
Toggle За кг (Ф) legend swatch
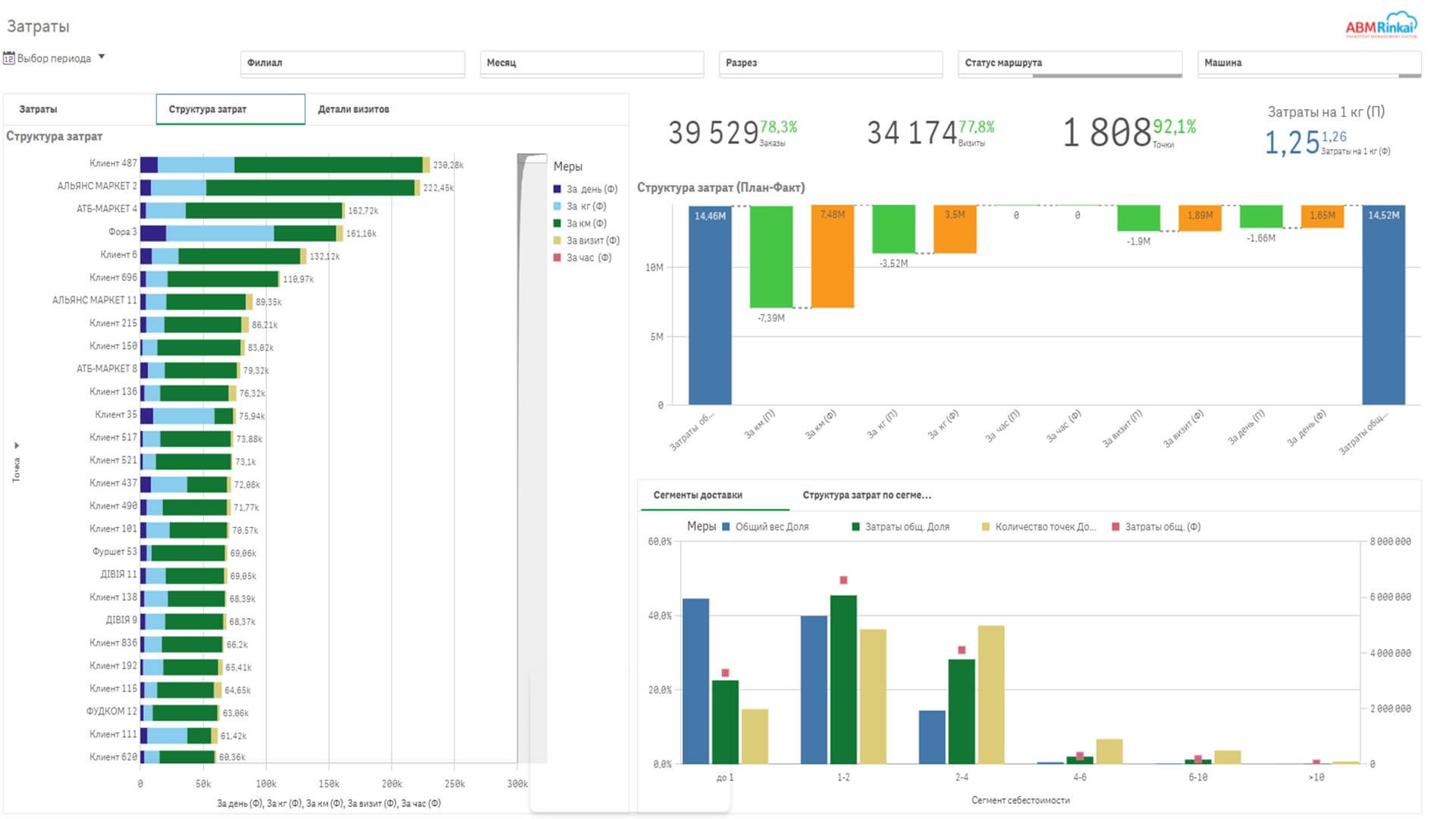coord(557,206)
